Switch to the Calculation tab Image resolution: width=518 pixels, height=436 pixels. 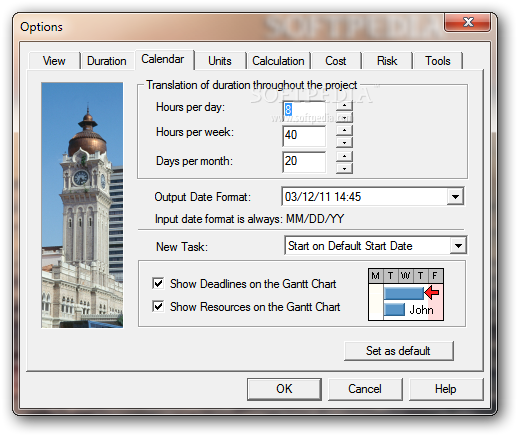click(x=278, y=61)
